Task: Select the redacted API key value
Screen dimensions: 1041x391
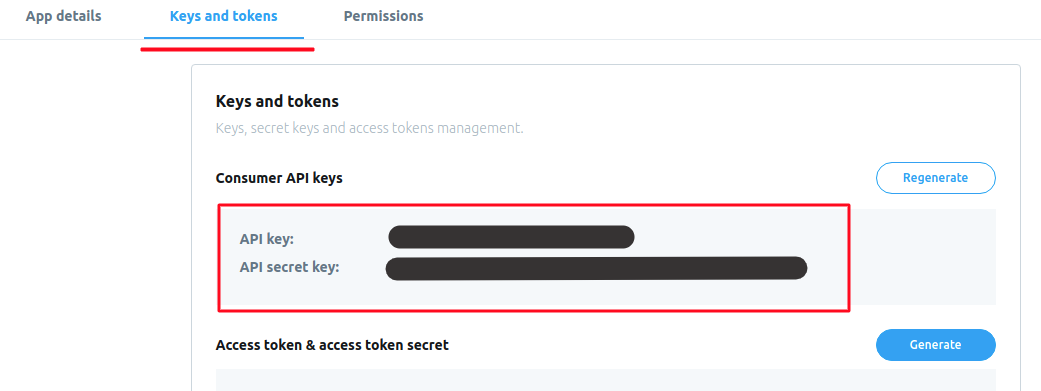Action: coord(511,237)
